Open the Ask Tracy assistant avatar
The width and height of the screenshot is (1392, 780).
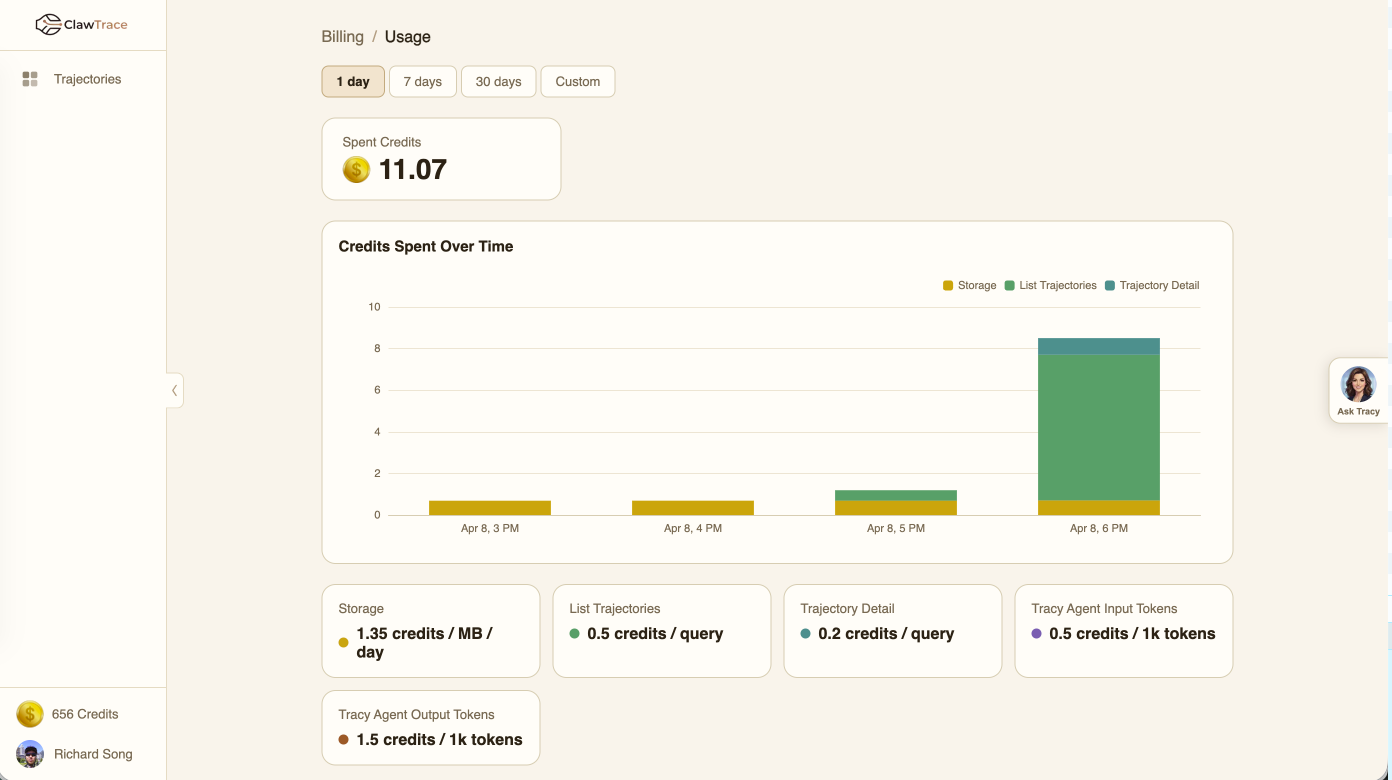[1359, 383]
